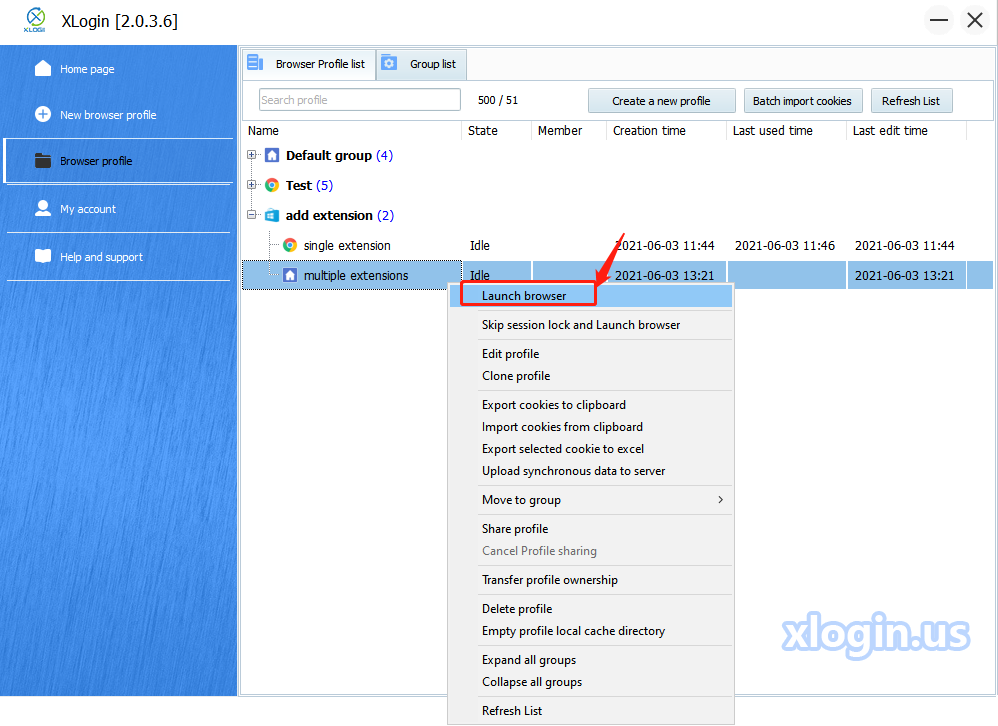Choose Export cookies to clipboard
Viewport: 998px width, 726px height.
[x=591, y=405]
